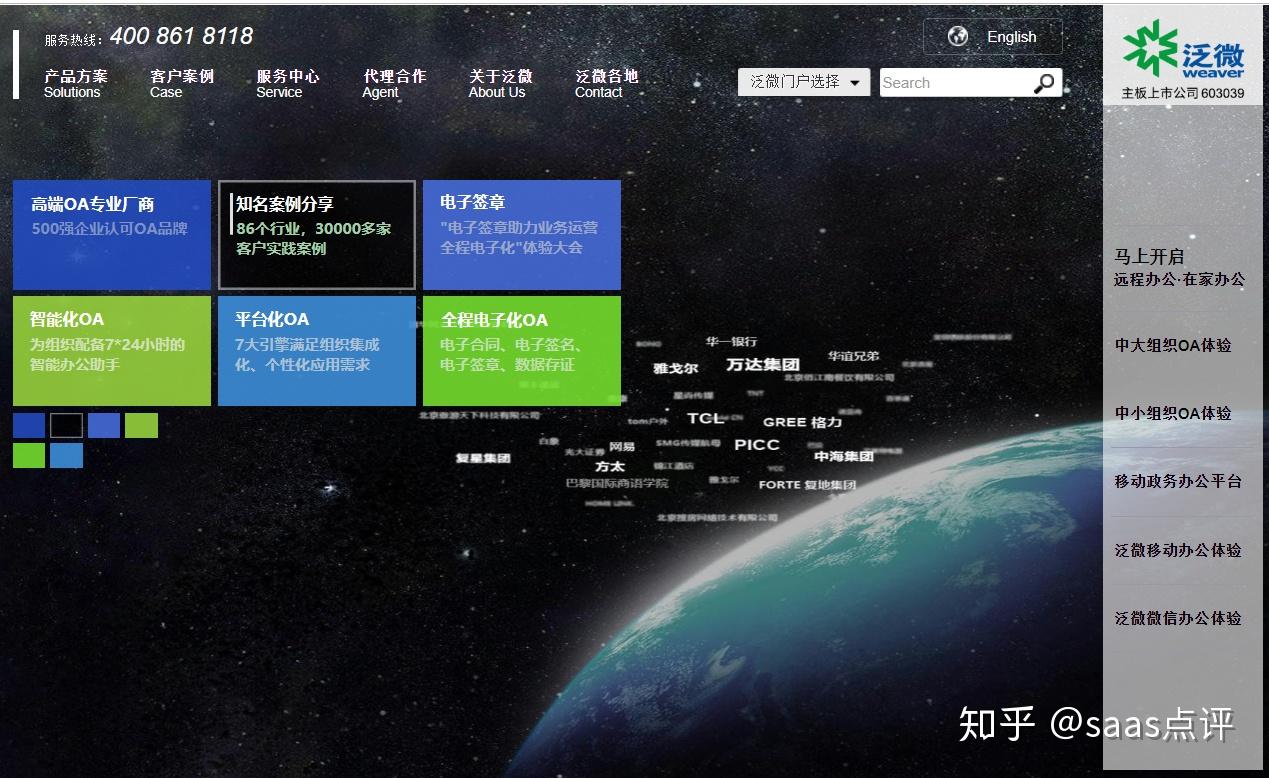Viewport: 1269px width, 778px height.
Task: Click the 知名案例分享 banner tile
Action: pyautogui.click(x=316, y=234)
